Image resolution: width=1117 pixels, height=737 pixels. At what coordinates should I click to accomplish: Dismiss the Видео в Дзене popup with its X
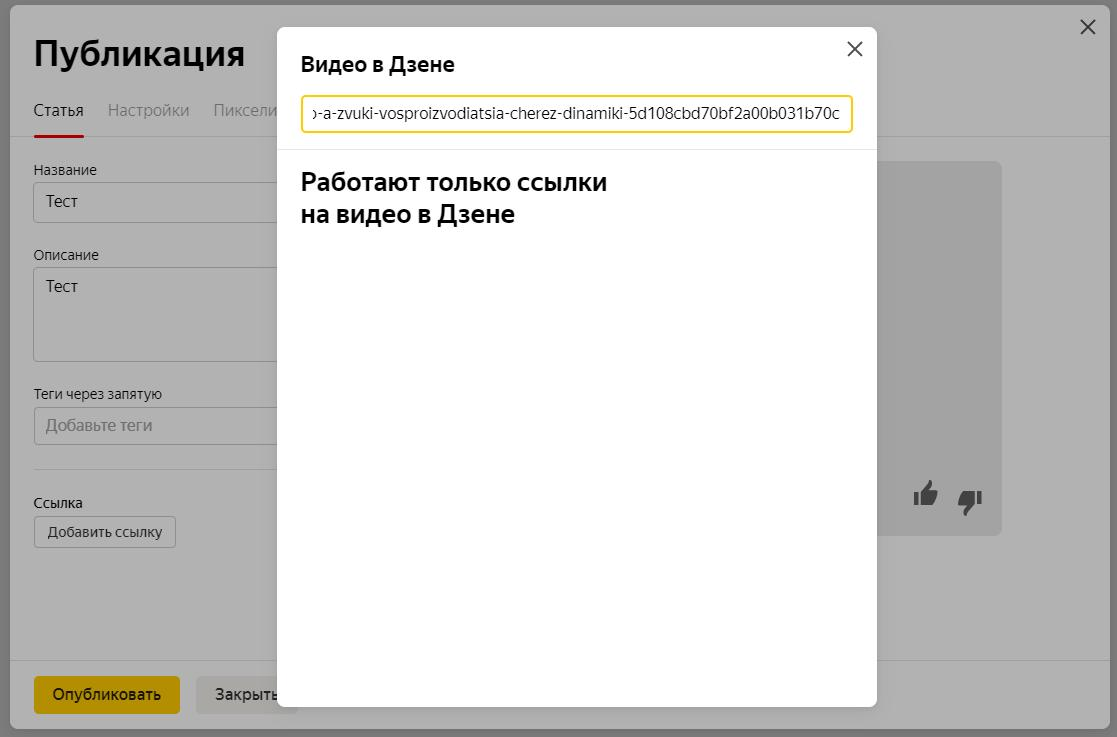pos(854,48)
